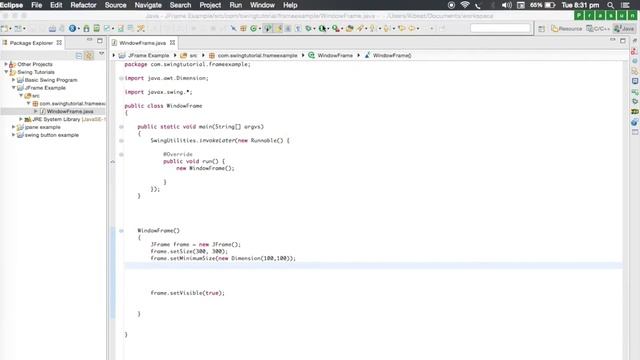Click the green New Java Class icon
This screenshot has width=640, height=360.
tap(253, 28)
